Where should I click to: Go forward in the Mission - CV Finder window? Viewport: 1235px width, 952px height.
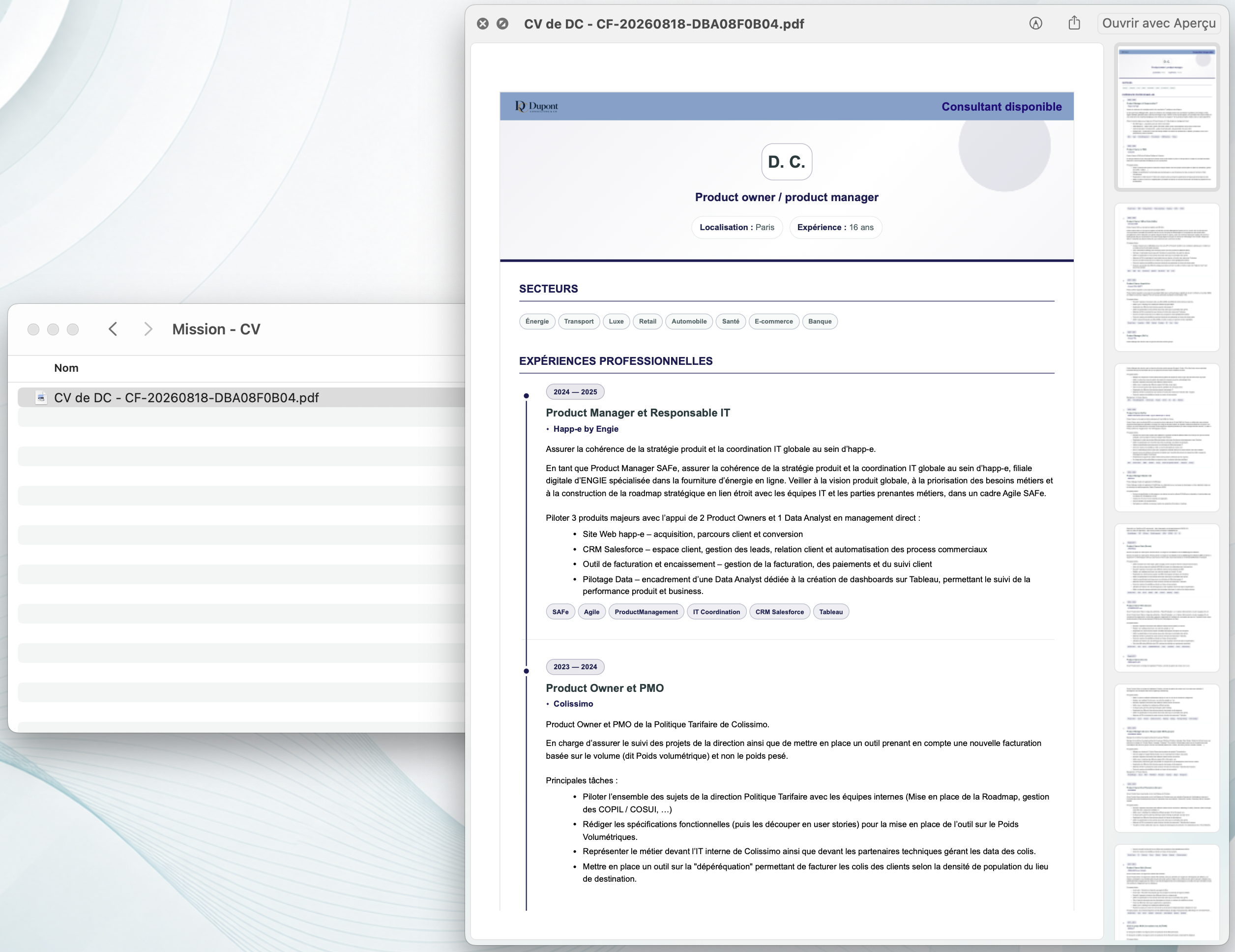coord(148,329)
